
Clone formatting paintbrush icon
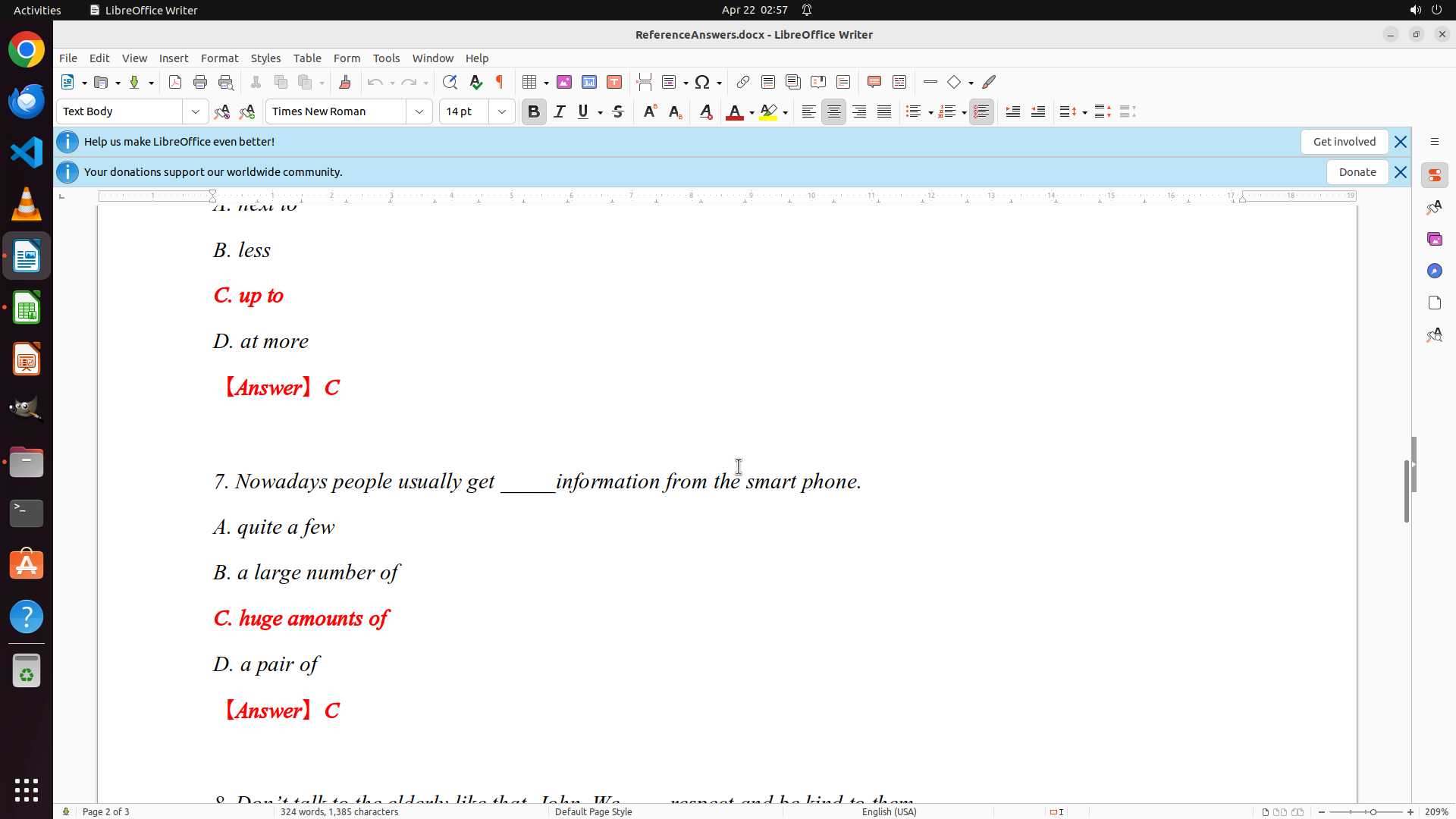click(345, 82)
